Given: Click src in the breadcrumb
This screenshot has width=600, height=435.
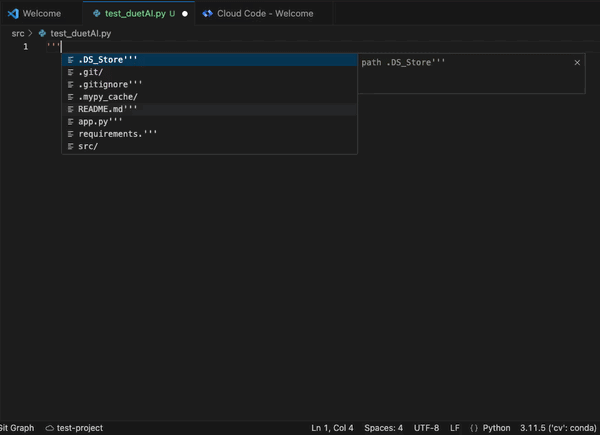Looking at the screenshot, I should click(18, 34).
